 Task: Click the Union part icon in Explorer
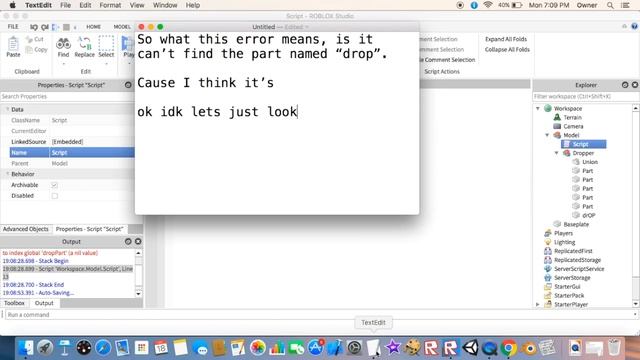576,162
